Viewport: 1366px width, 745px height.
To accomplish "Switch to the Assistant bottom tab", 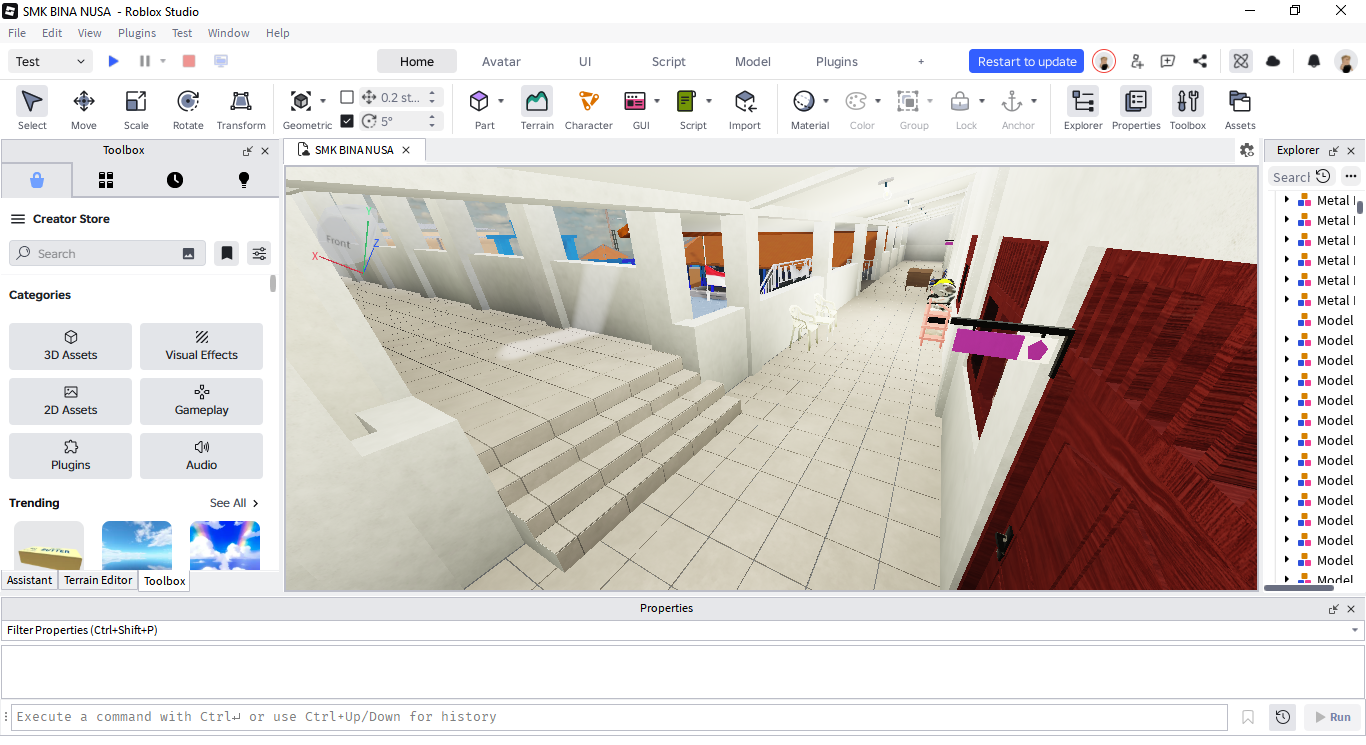I will point(30,580).
